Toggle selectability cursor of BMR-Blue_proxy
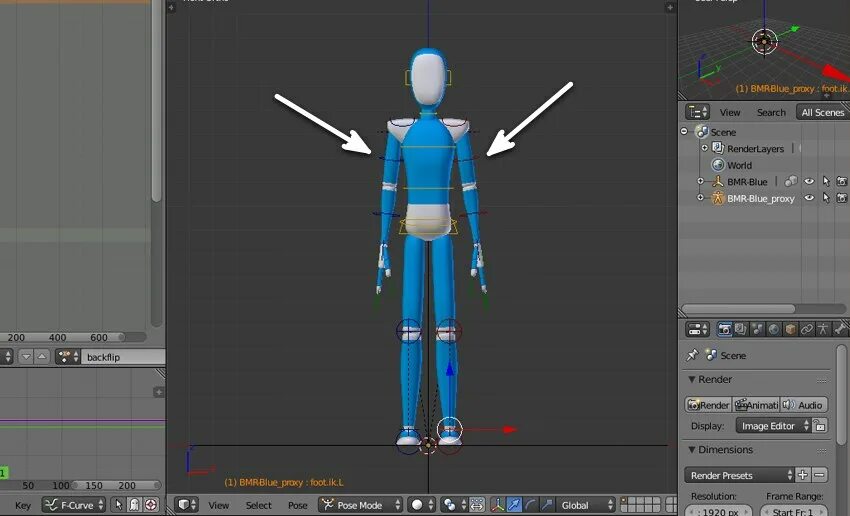 point(826,198)
